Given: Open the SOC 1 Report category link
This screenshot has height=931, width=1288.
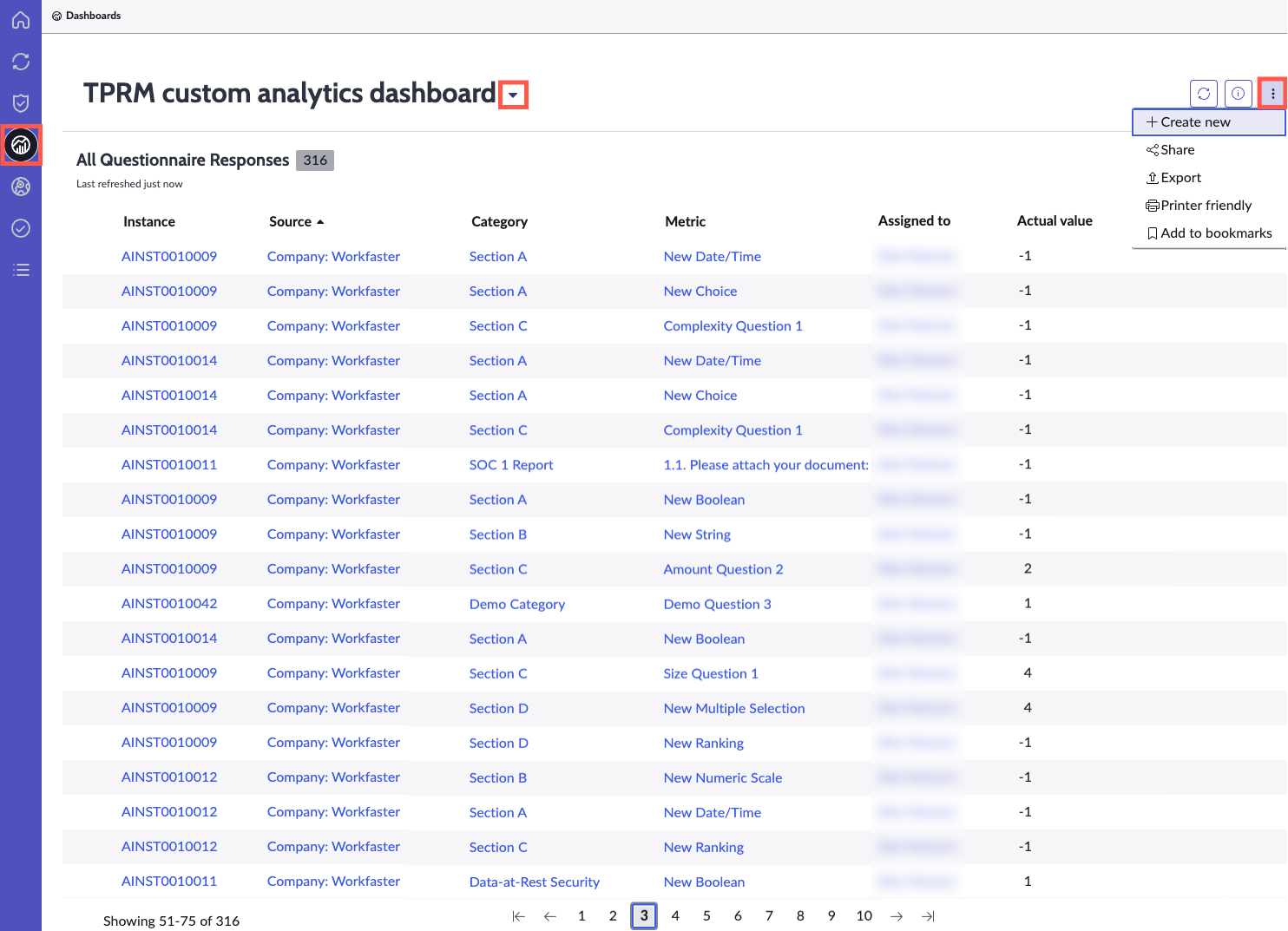Looking at the screenshot, I should 511,465.
